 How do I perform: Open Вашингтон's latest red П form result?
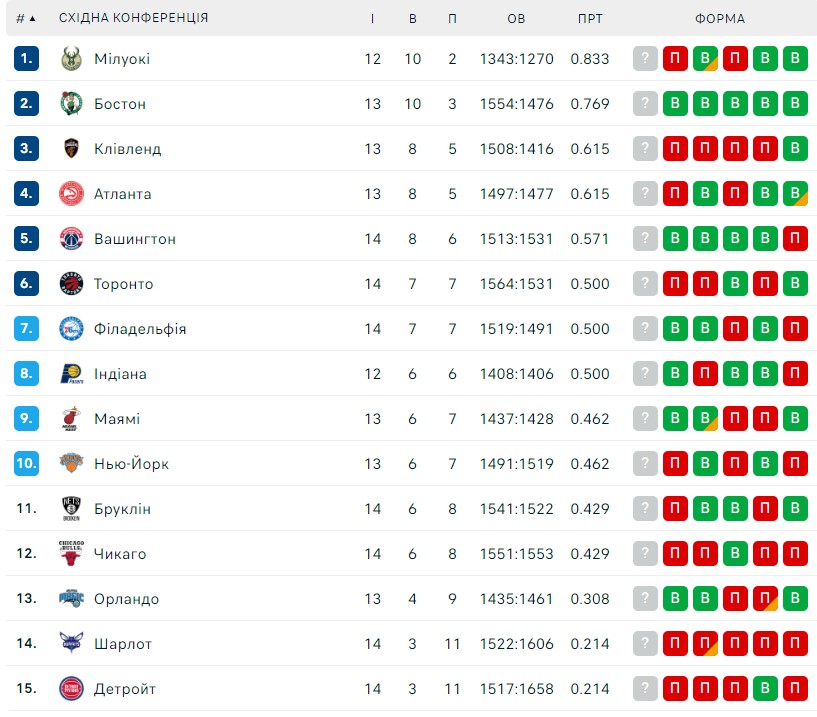(795, 239)
